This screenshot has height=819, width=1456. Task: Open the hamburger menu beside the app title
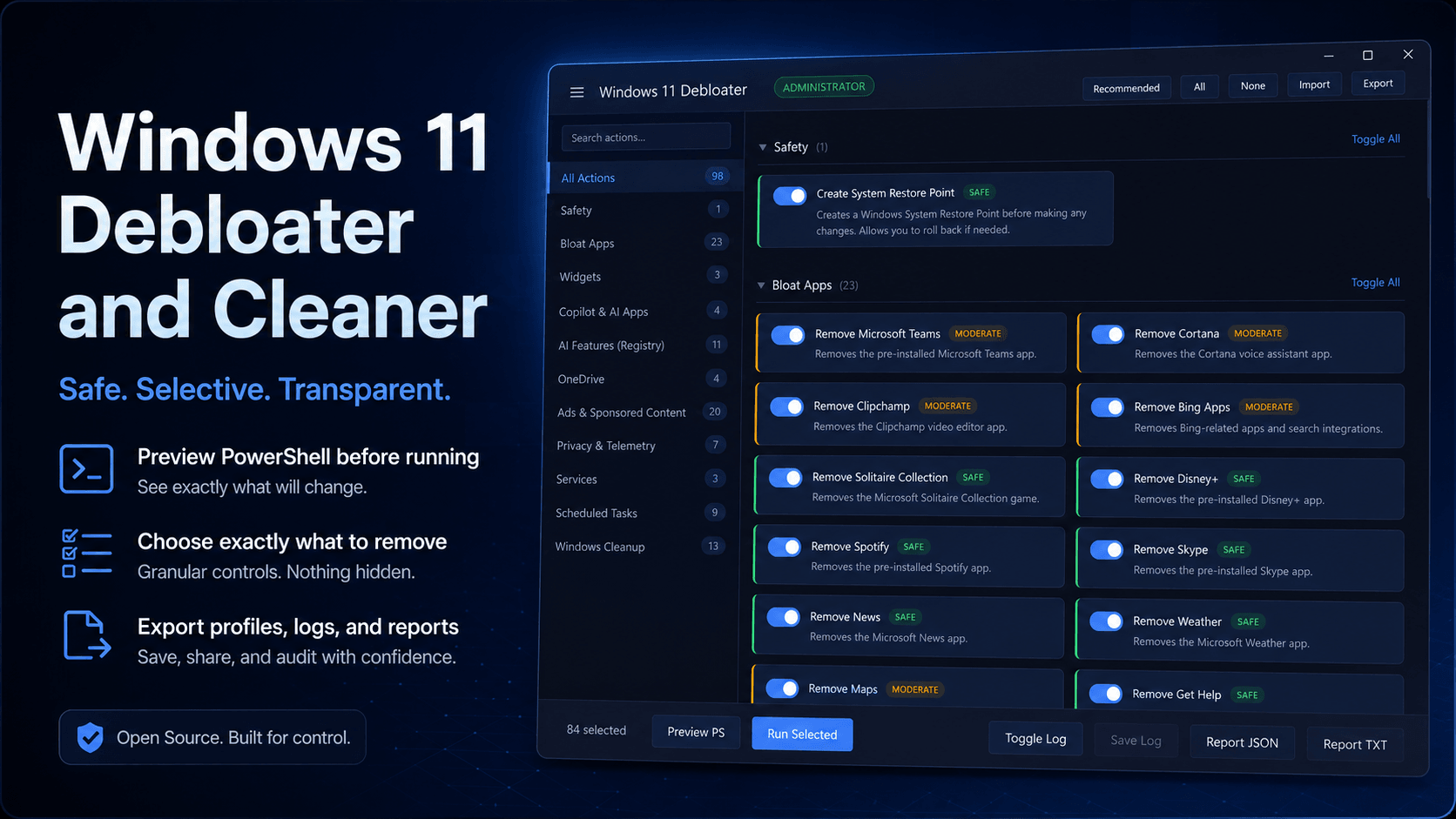pos(576,92)
